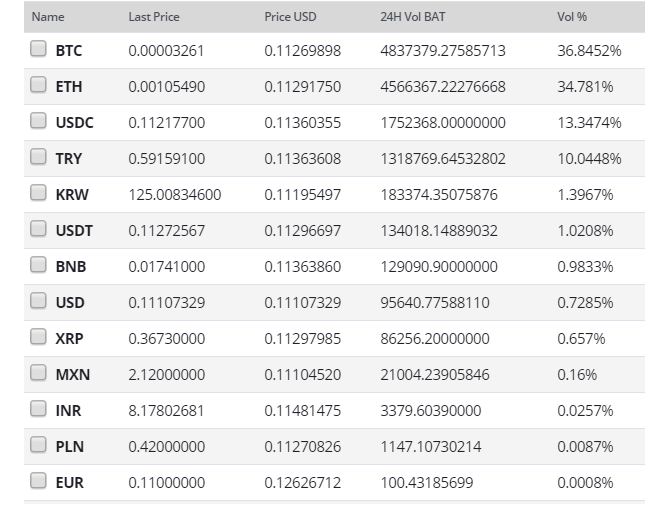The height and width of the screenshot is (517, 645).
Task: Check the BNB row checkbox
Action: tap(38, 264)
